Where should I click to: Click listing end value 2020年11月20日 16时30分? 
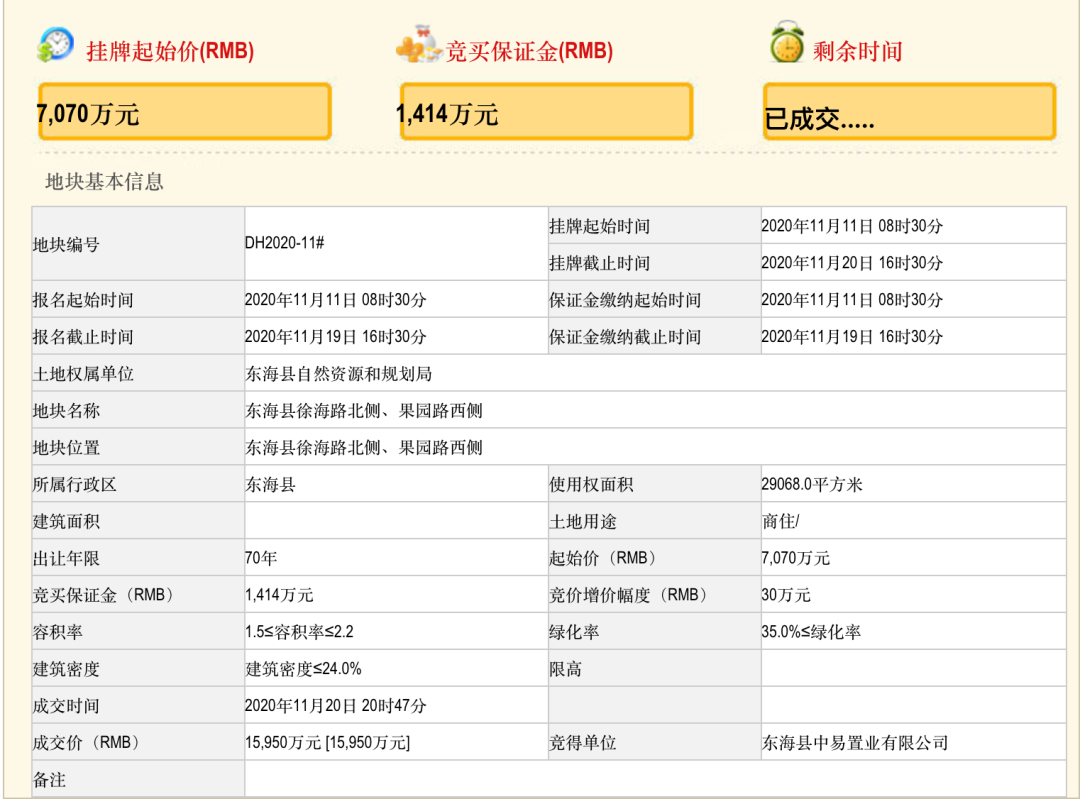coord(852,263)
